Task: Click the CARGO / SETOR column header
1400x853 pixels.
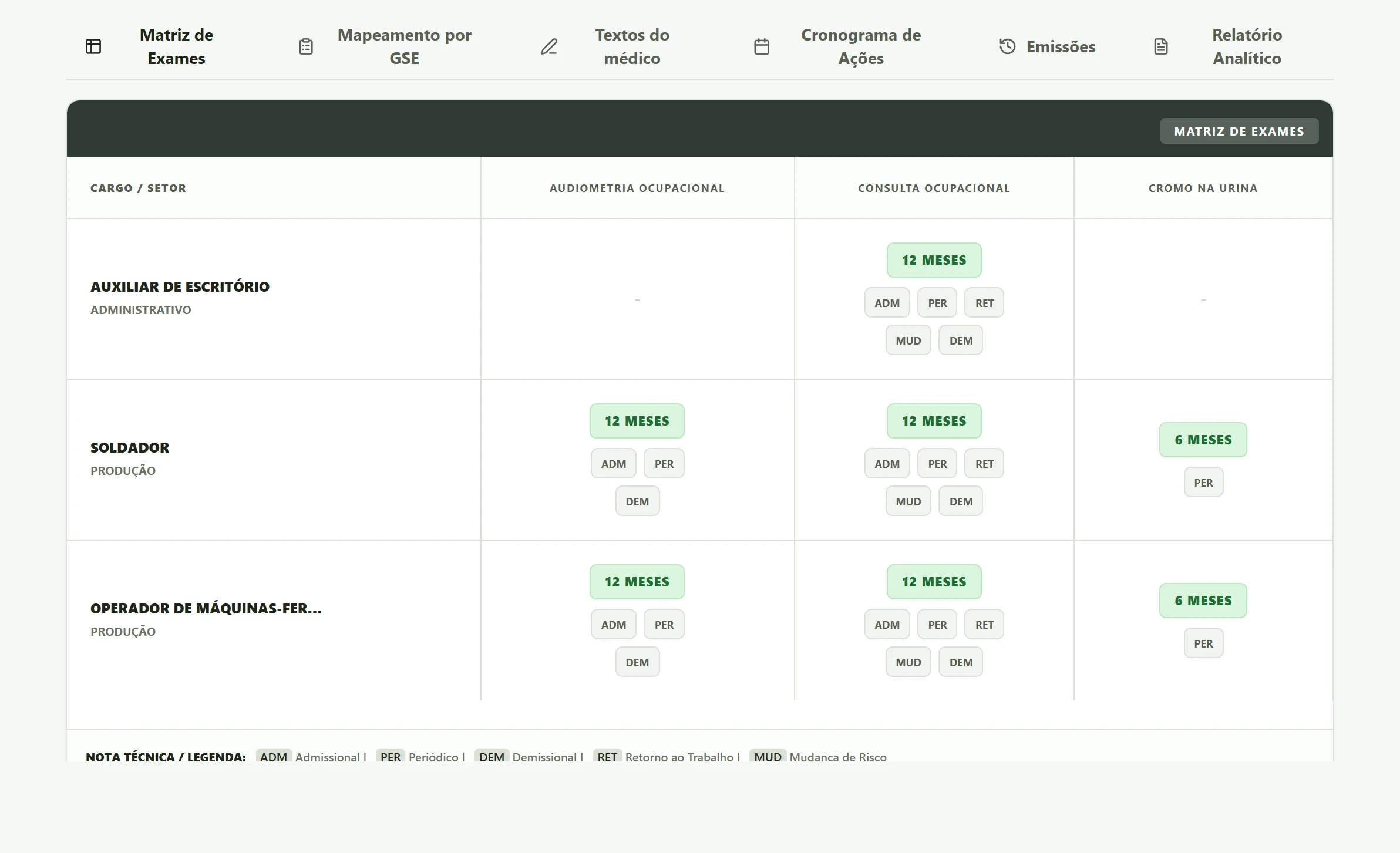Action: (x=138, y=188)
